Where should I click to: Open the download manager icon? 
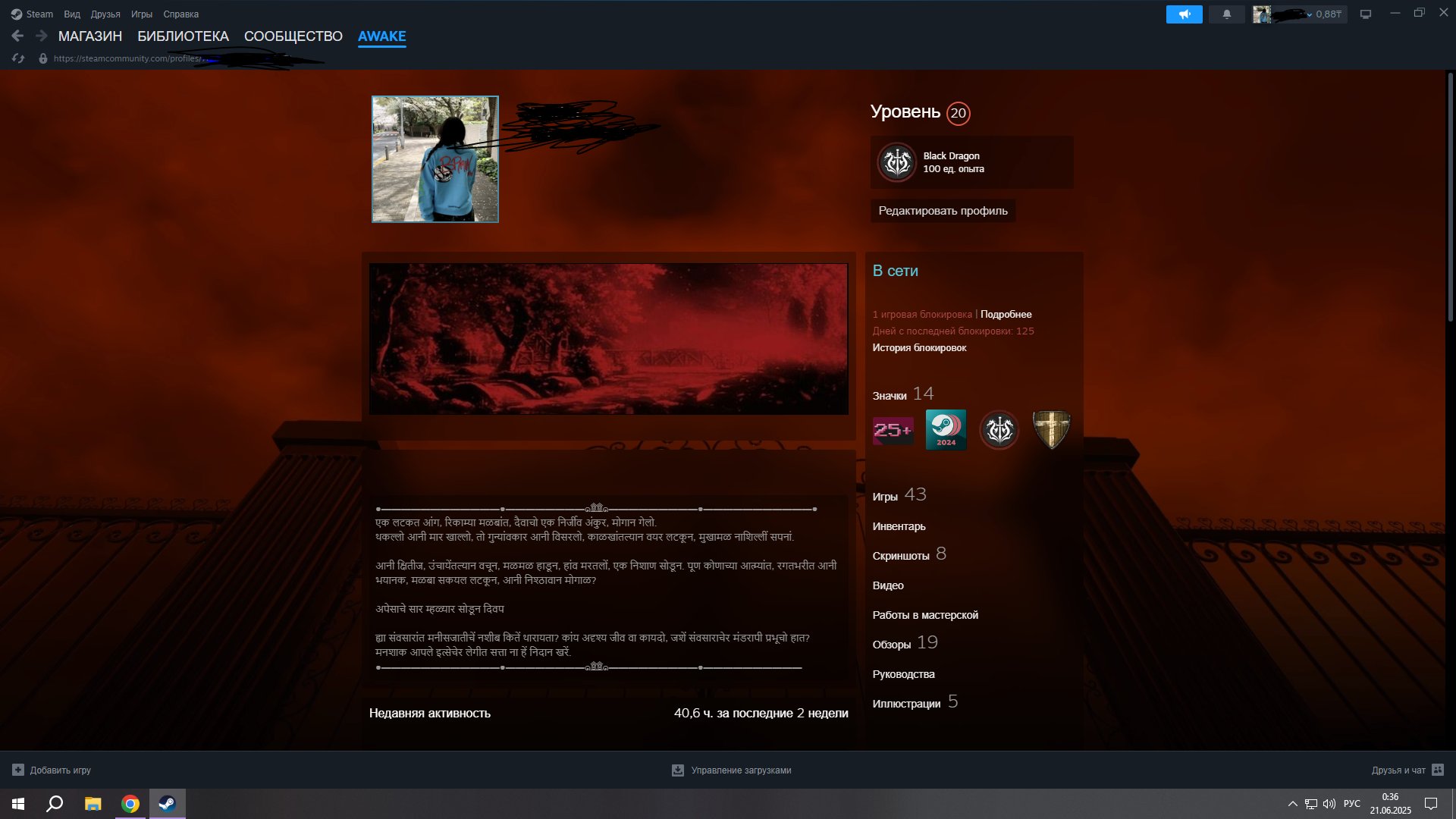click(x=678, y=770)
